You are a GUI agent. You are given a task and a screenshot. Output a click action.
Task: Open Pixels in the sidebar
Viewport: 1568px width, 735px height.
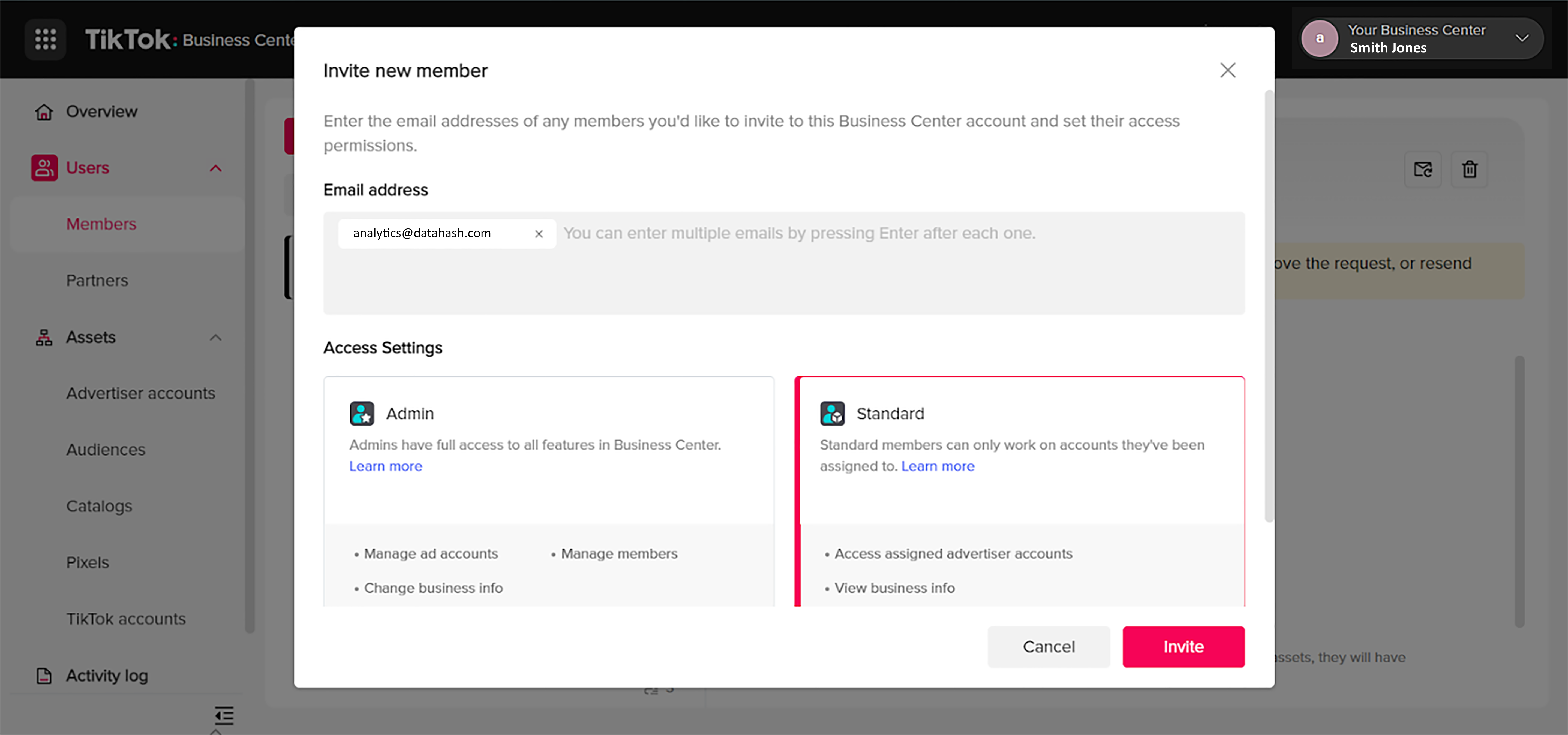[x=88, y=563]
